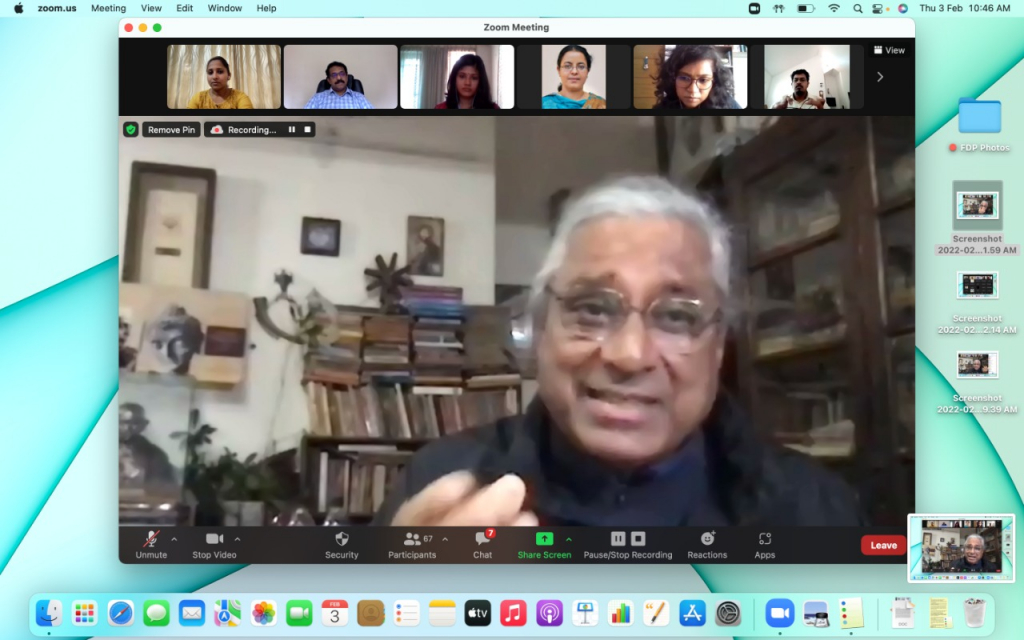
Task: Open the Window menu in menu bar
Action: [225, 8]
